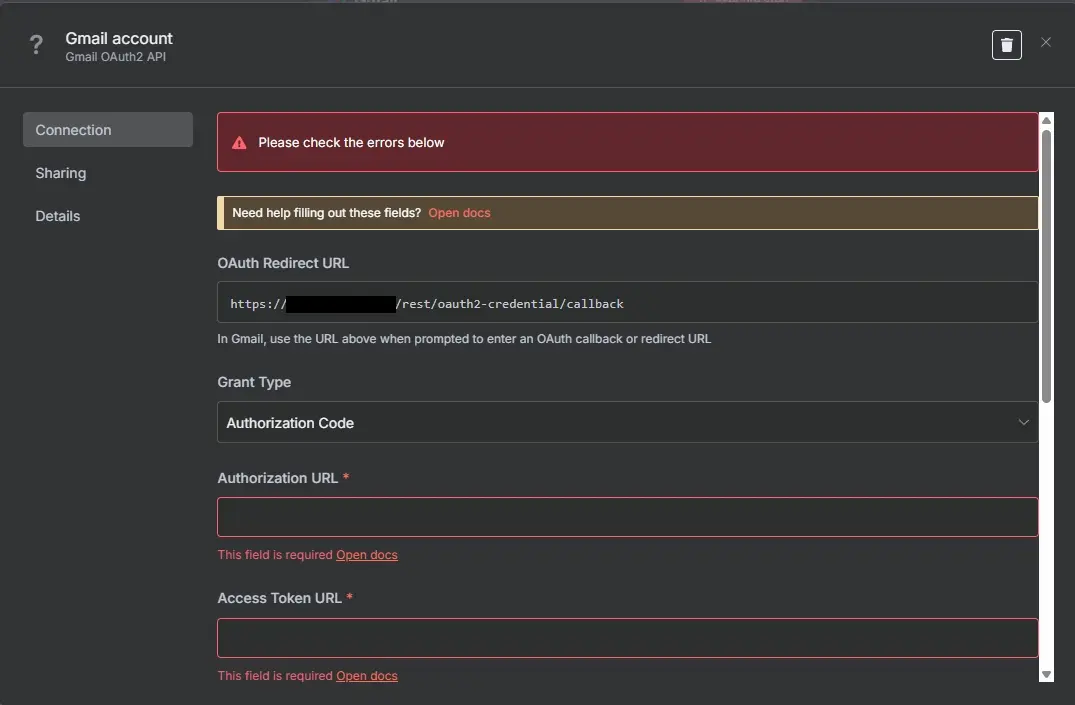The image size is (1075, 705).
Task: Click the red warning triangle icon
Action: 239,143
